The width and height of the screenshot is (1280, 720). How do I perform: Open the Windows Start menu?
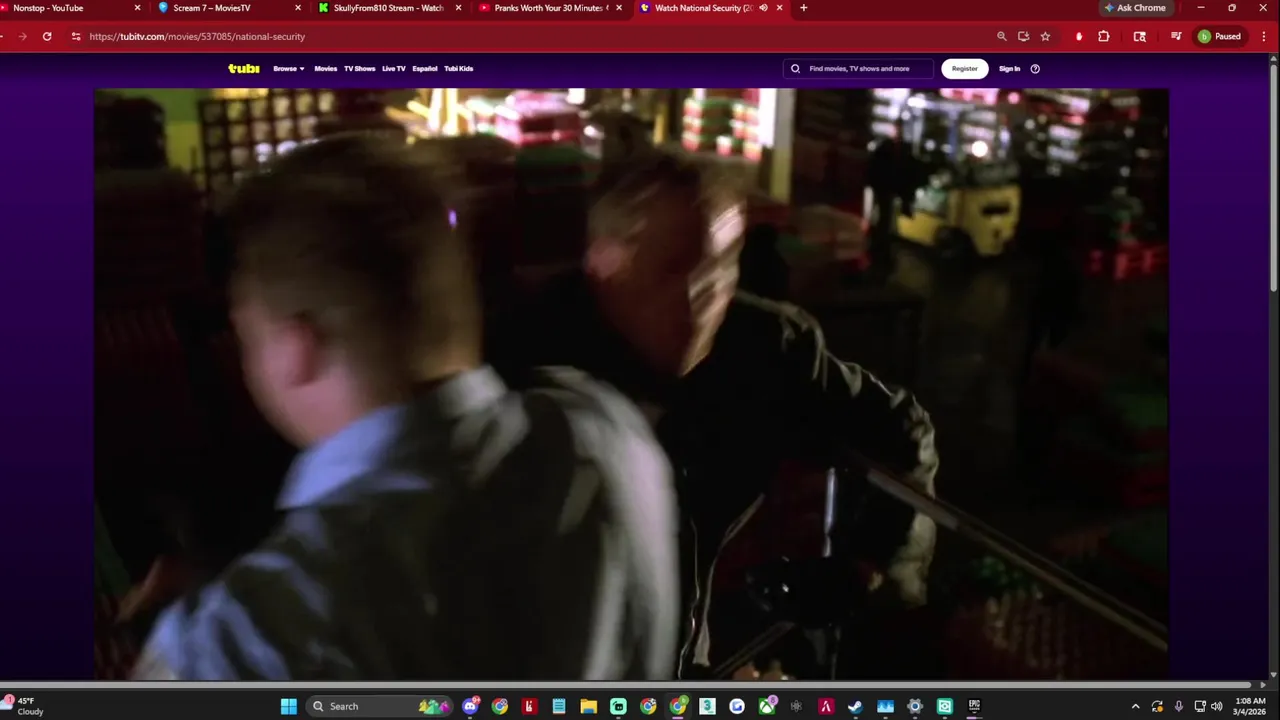288,706
